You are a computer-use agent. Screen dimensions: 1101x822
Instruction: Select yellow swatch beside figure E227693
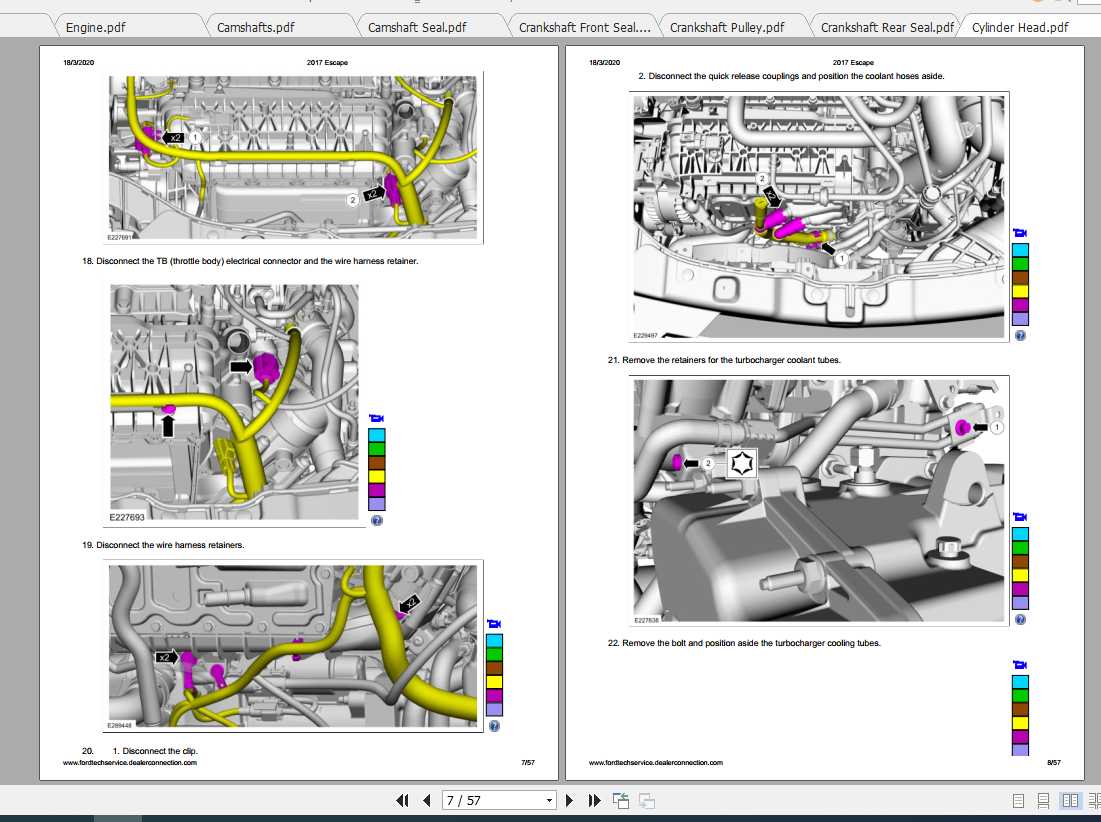pyautogui.click(x=376, y=476)
